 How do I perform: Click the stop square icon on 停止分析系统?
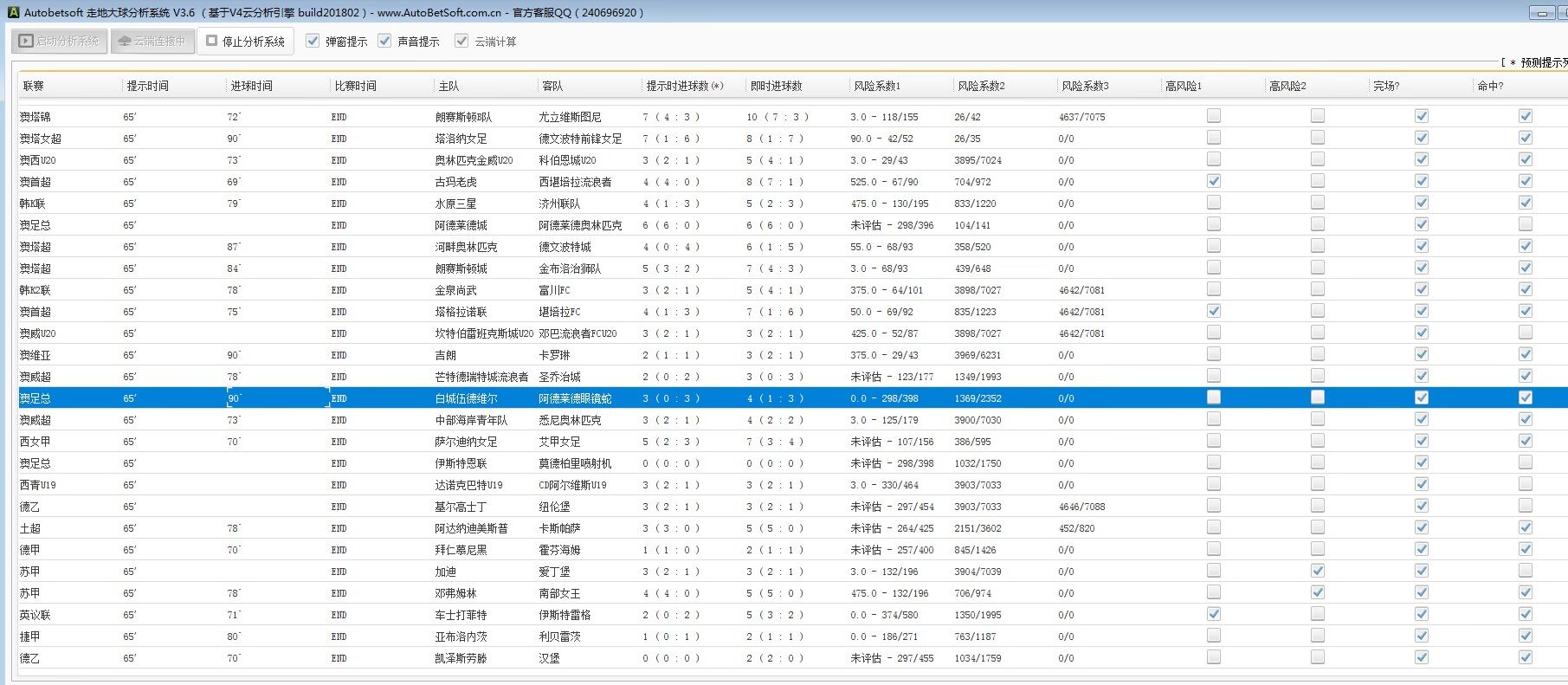click(212, 41)
